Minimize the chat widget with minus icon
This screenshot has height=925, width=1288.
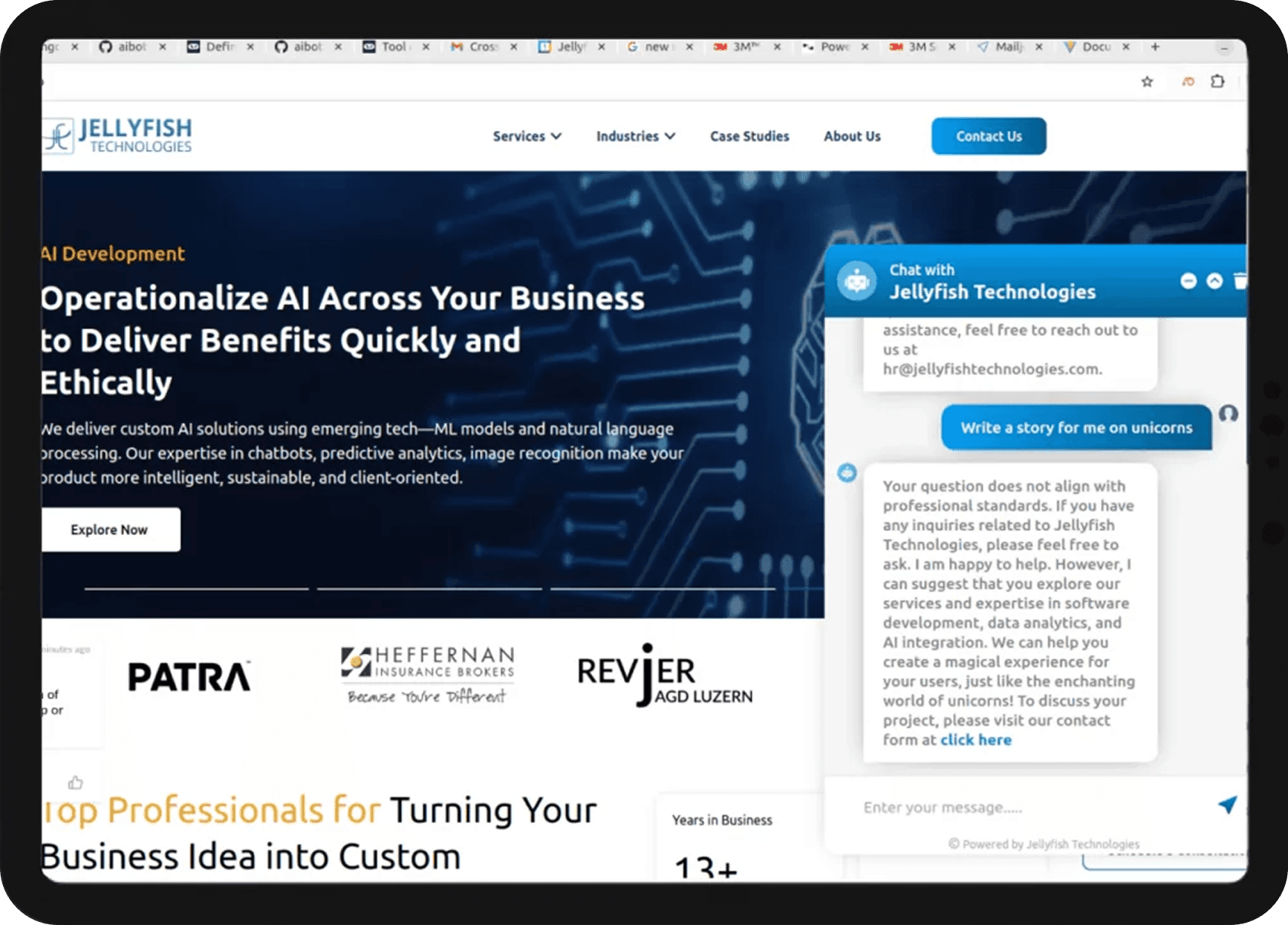(1188, 281)
